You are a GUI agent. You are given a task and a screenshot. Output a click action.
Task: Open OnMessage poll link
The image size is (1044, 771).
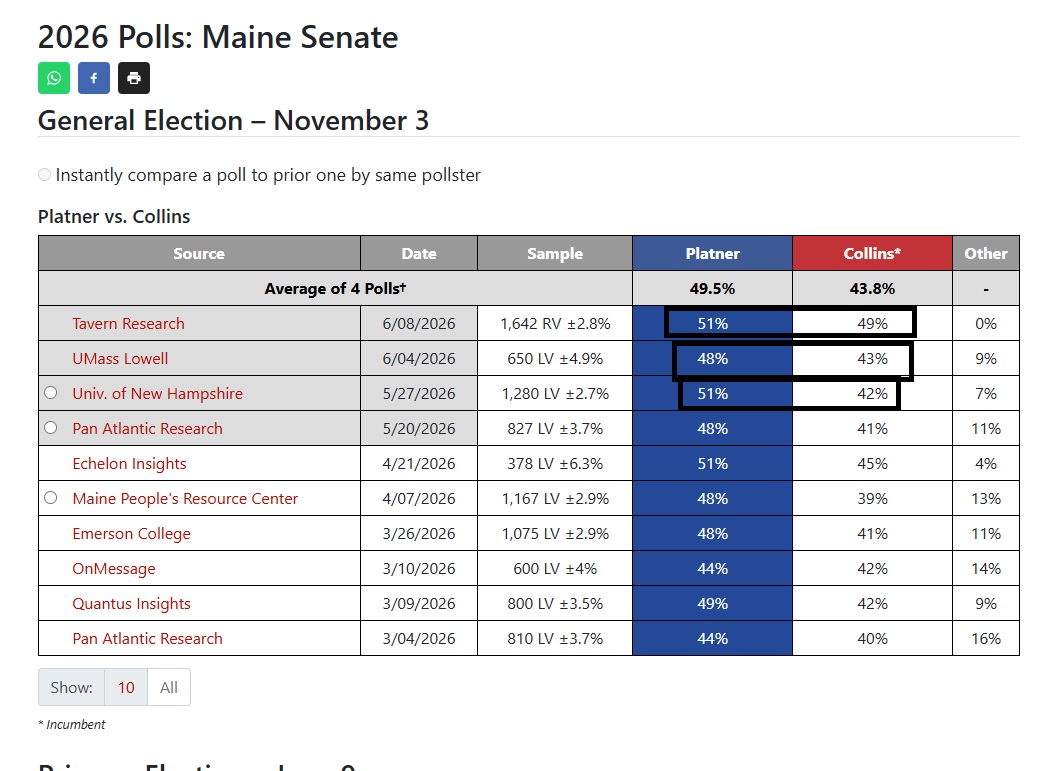click(x=114, y=569)
